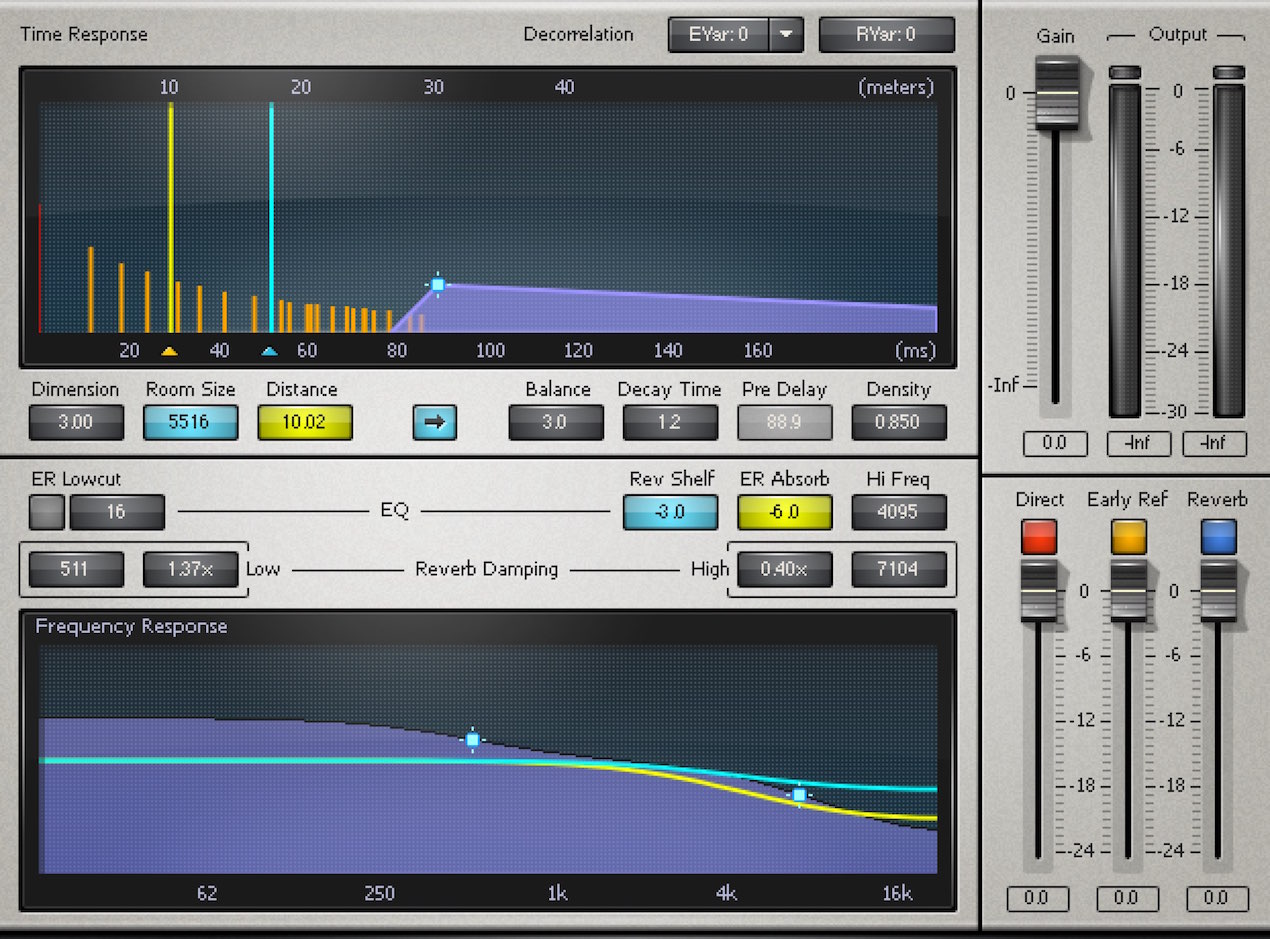Toggle the blue Reverb button
Image resolution: width=1270 pixels, height=939 pixels.
[x=1218, y=537]
